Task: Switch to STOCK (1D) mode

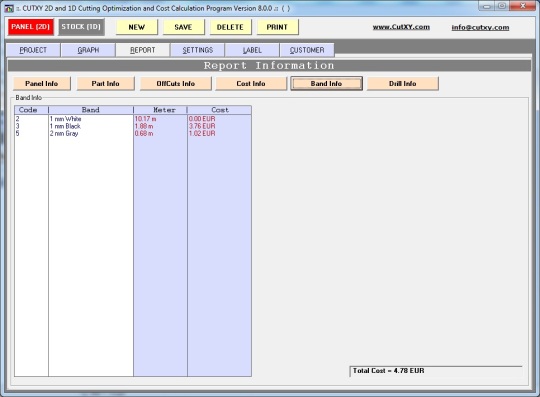Action: tap(81, 27)
